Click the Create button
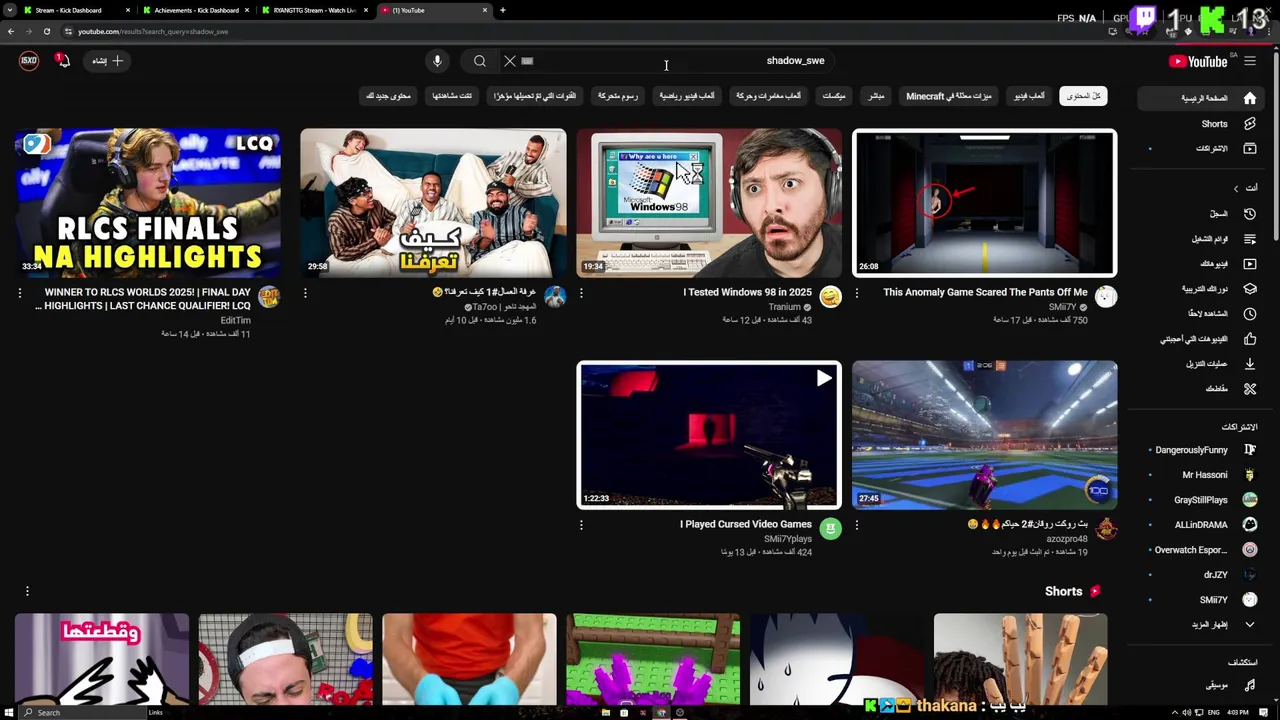 coord(107,61)
